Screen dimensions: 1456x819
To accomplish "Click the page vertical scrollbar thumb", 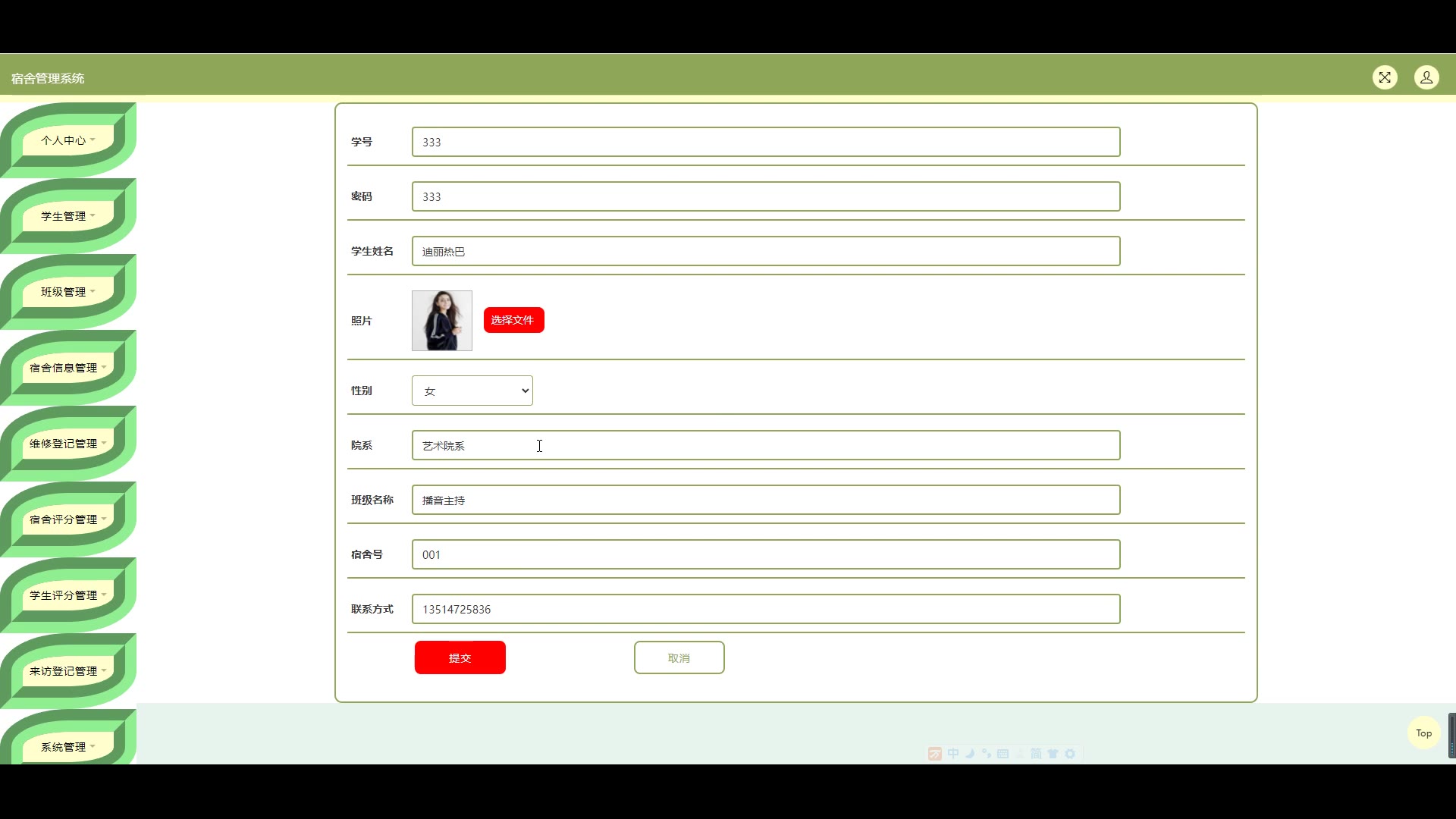I will click(1452, 736).
